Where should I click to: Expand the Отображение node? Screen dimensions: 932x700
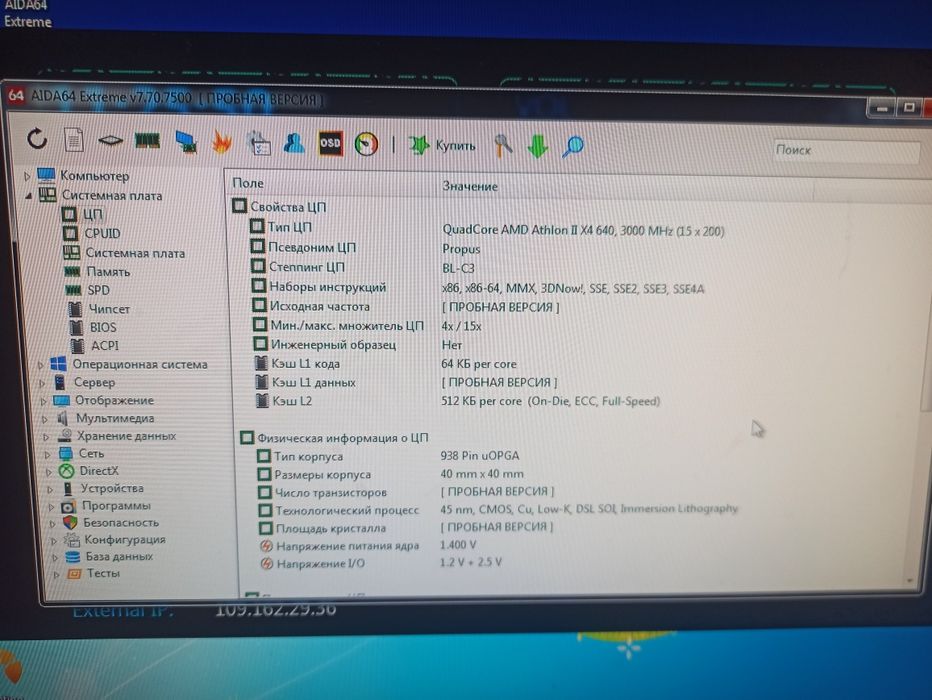coord(43,401)
